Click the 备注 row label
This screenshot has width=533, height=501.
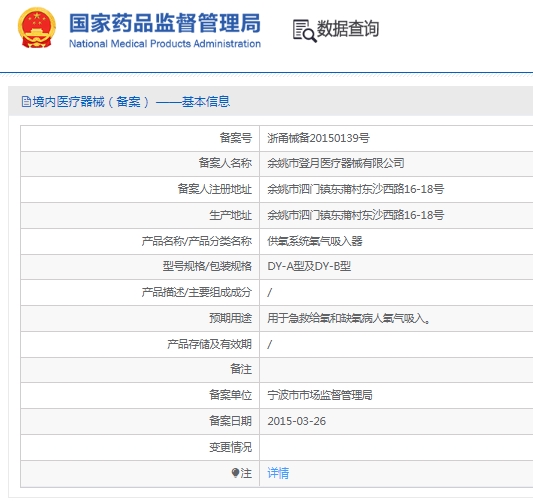pyautogui.click(x=241, y=369)
